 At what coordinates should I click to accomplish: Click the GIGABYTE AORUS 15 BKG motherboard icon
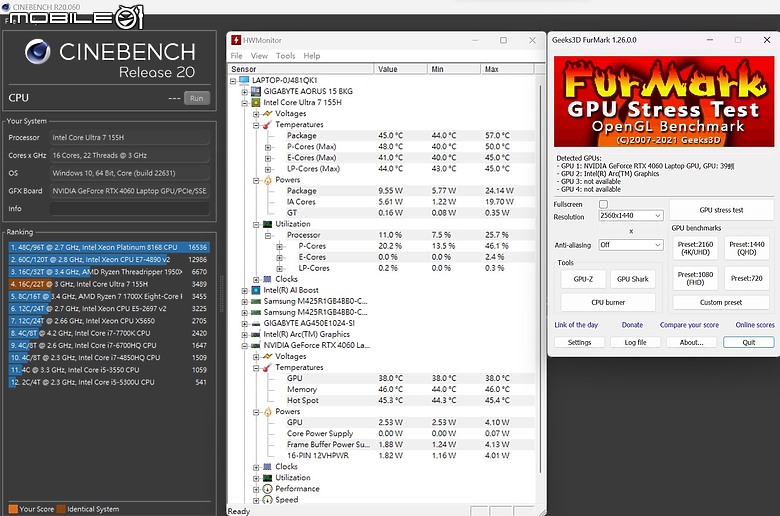click(x=256, y=91)
